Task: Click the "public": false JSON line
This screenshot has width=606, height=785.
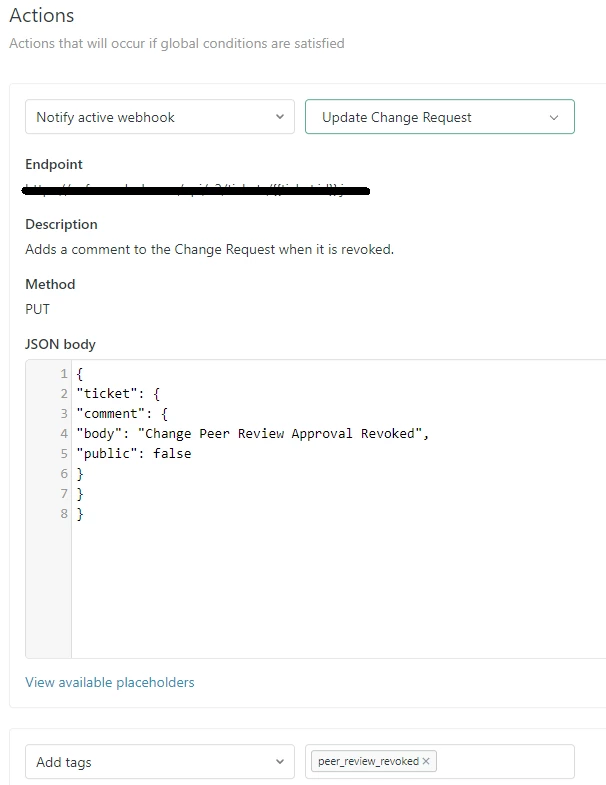Action: pyautogui.click(x=133, y=453)
